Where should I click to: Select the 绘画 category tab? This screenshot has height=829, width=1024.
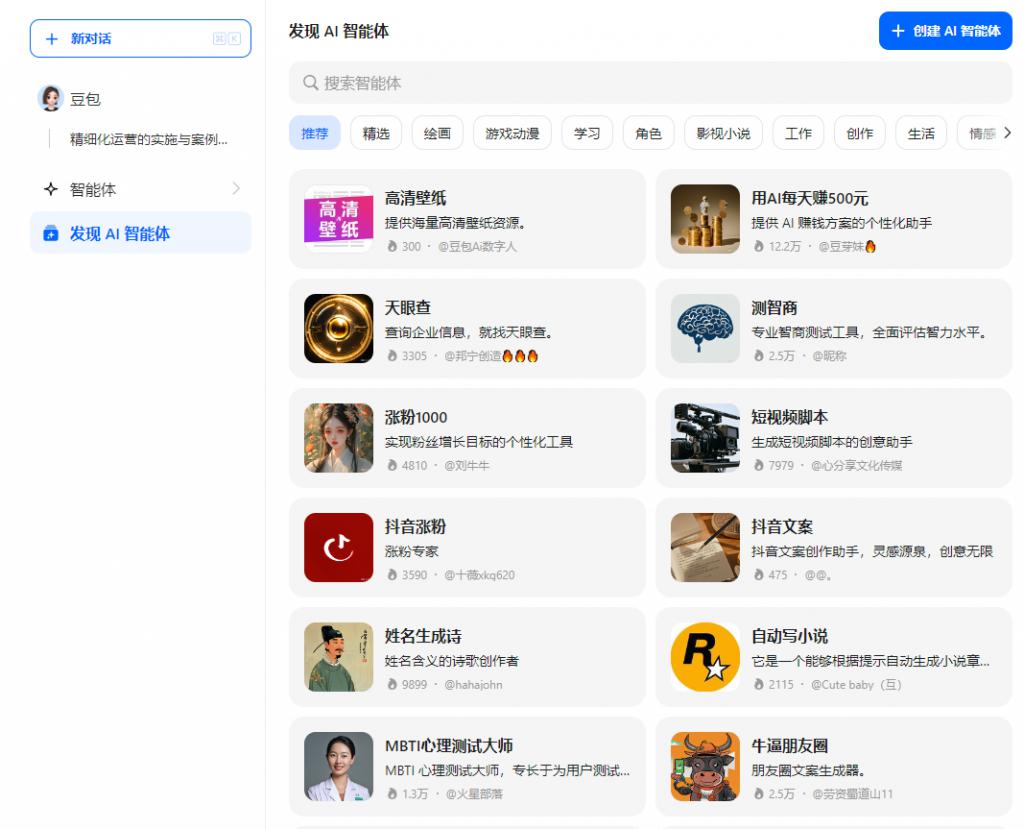pyautogui.click(x=438, y=133)
